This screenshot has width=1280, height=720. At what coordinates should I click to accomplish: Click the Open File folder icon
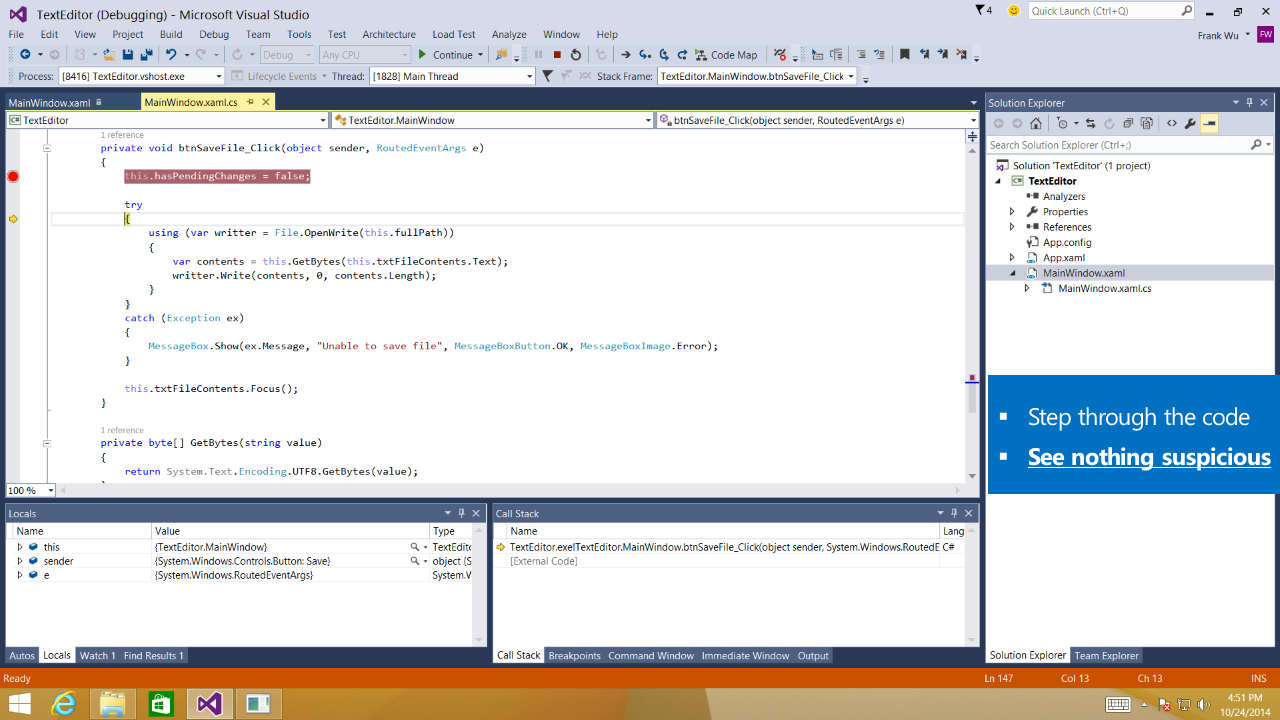pos(109,55)
